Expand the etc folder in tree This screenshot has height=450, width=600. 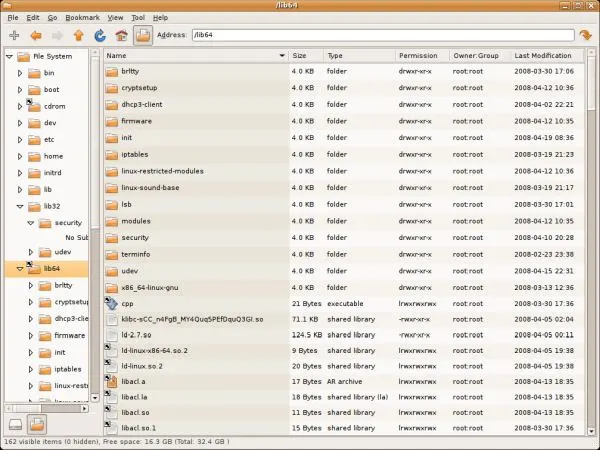click(19, 139)
